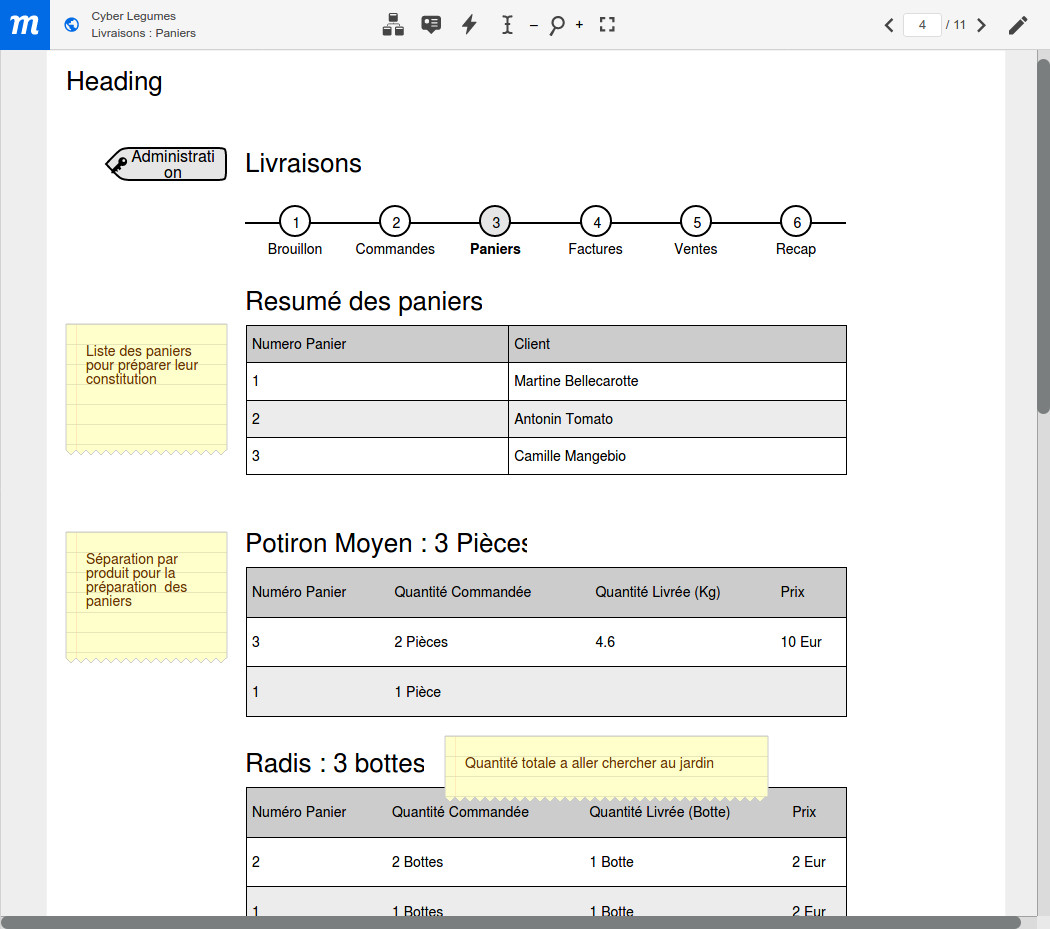Go to the next page arrow
Screen dimensions: 1050x929
(981, 25)
